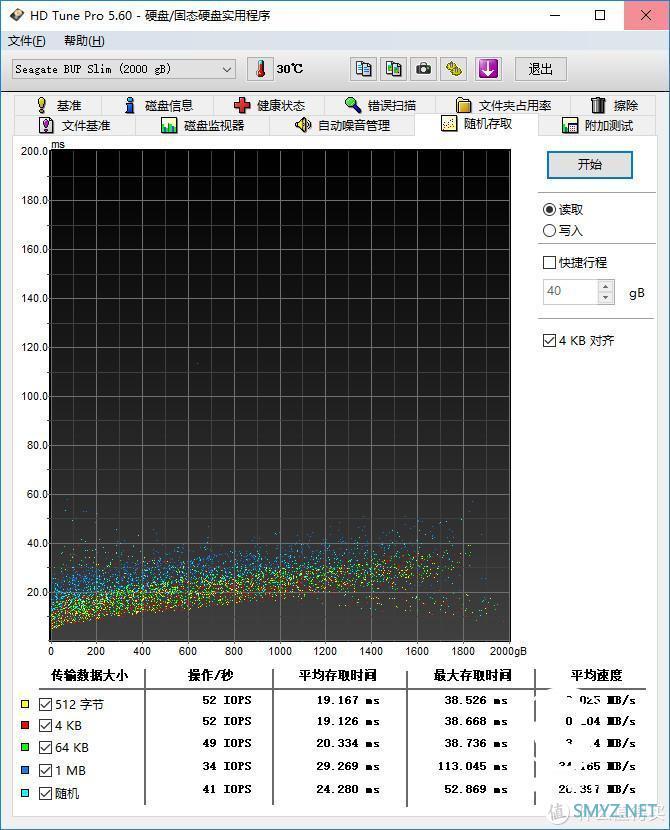This screenshot has height=830, width=670.
Task: Click the 113.045 ms max access value
Action: pos(473,766)
